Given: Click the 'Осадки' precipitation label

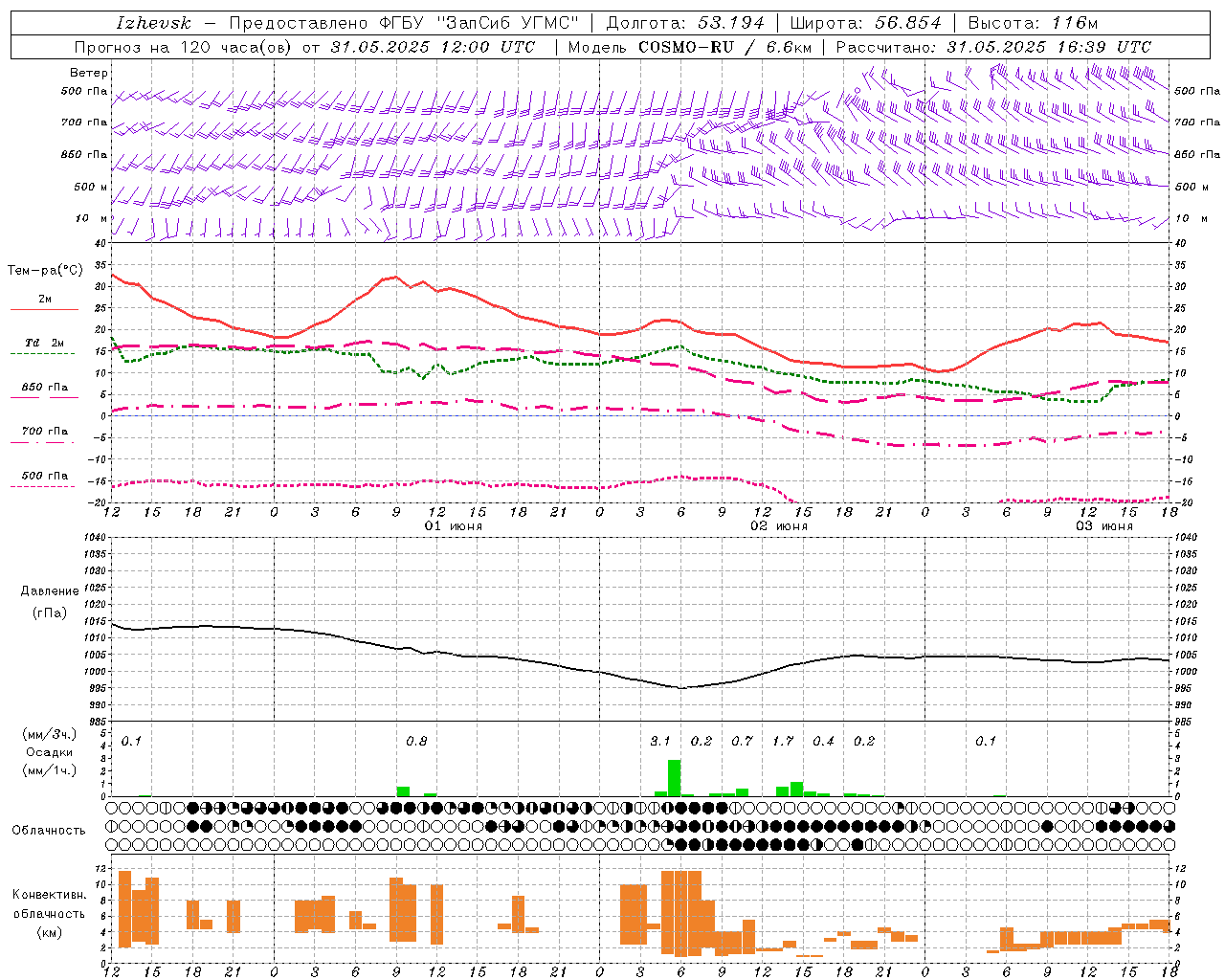Looking at the screenshot, I should 49,752.
